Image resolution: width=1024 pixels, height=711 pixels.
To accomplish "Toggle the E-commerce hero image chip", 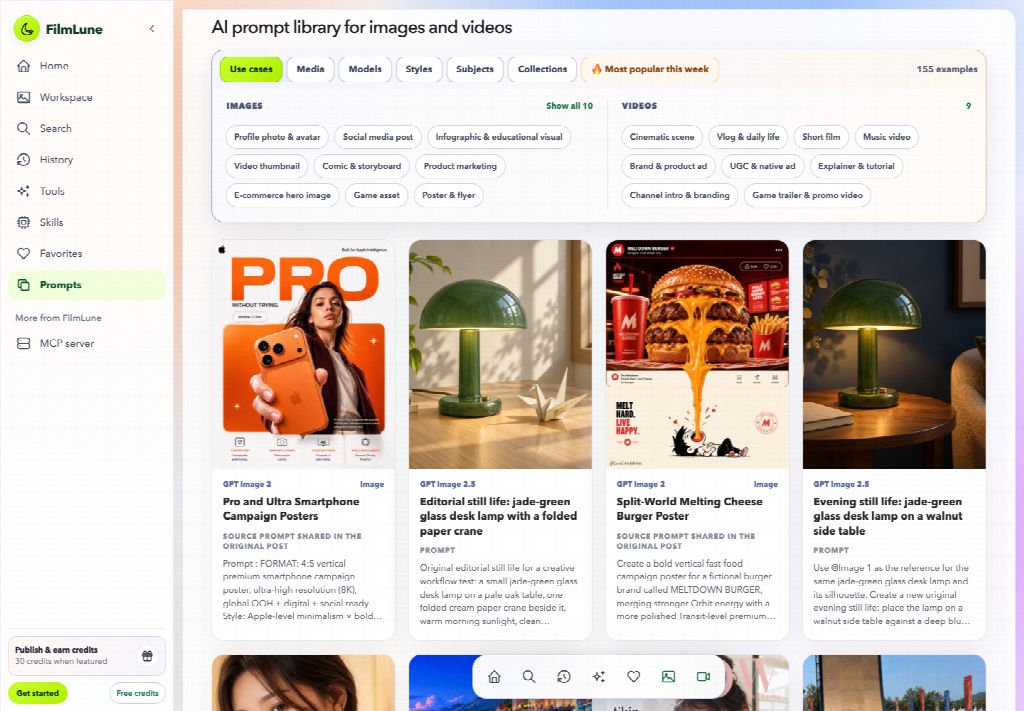I will (x=282, y=195).
